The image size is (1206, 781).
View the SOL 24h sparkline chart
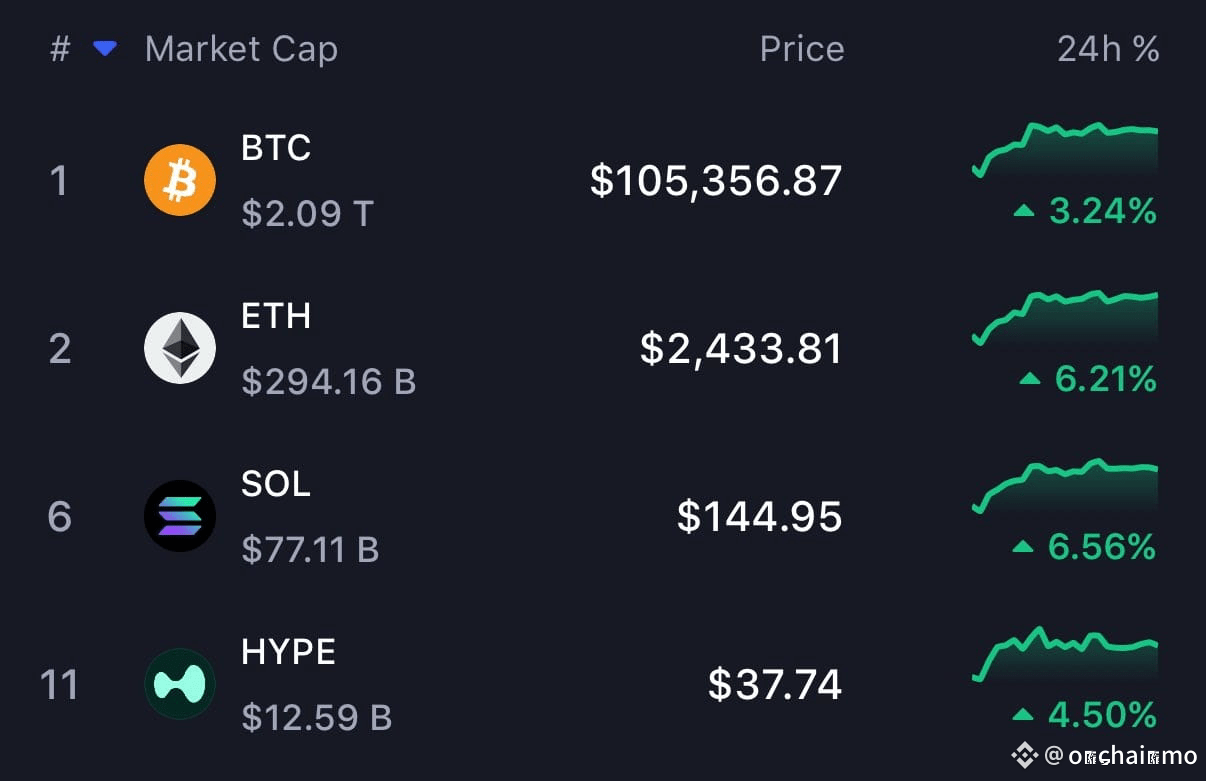coord(1065,486)
